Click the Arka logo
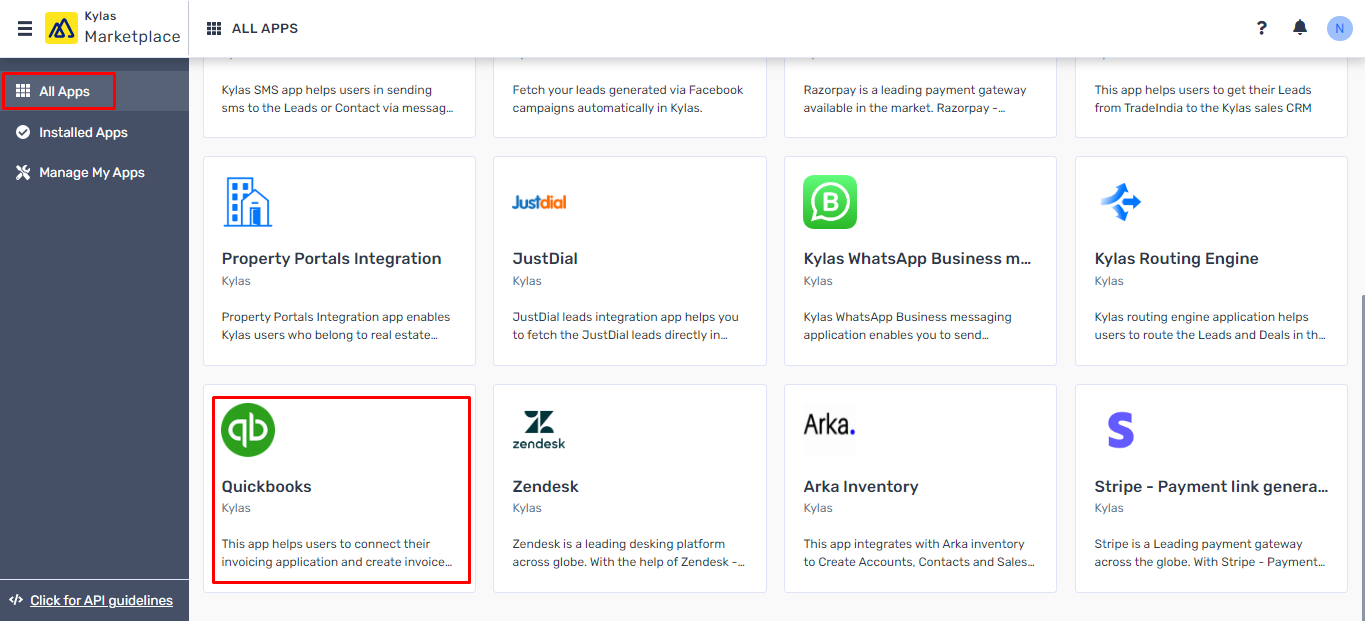The image size is (1365, 621). [830, 426]
